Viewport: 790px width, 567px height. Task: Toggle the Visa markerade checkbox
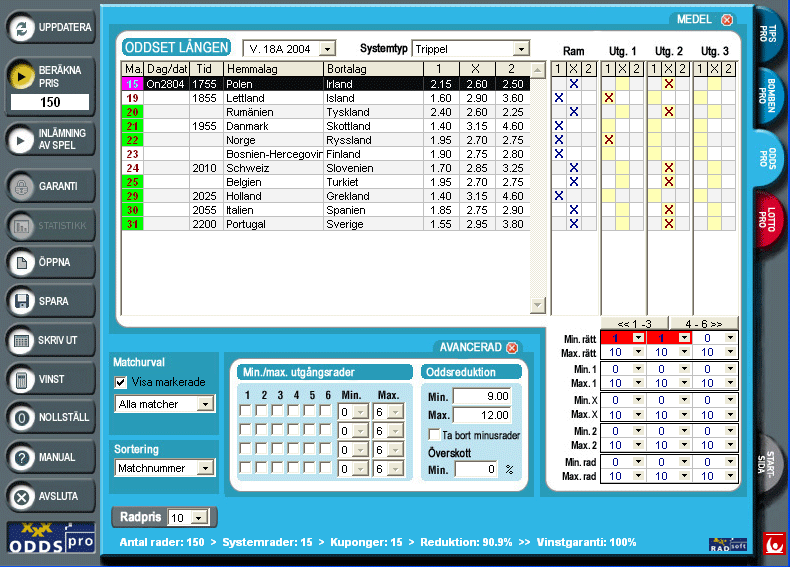[x=121, y=382]
